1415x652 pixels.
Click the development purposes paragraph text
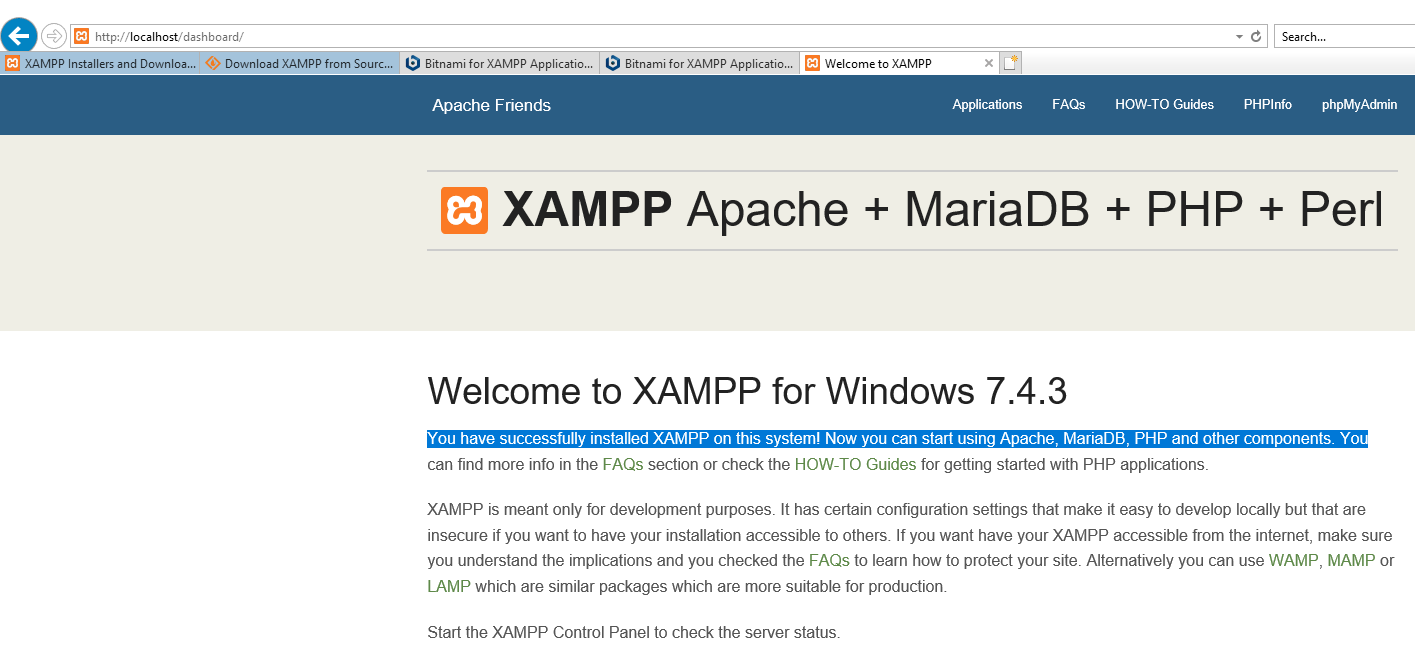910,548
